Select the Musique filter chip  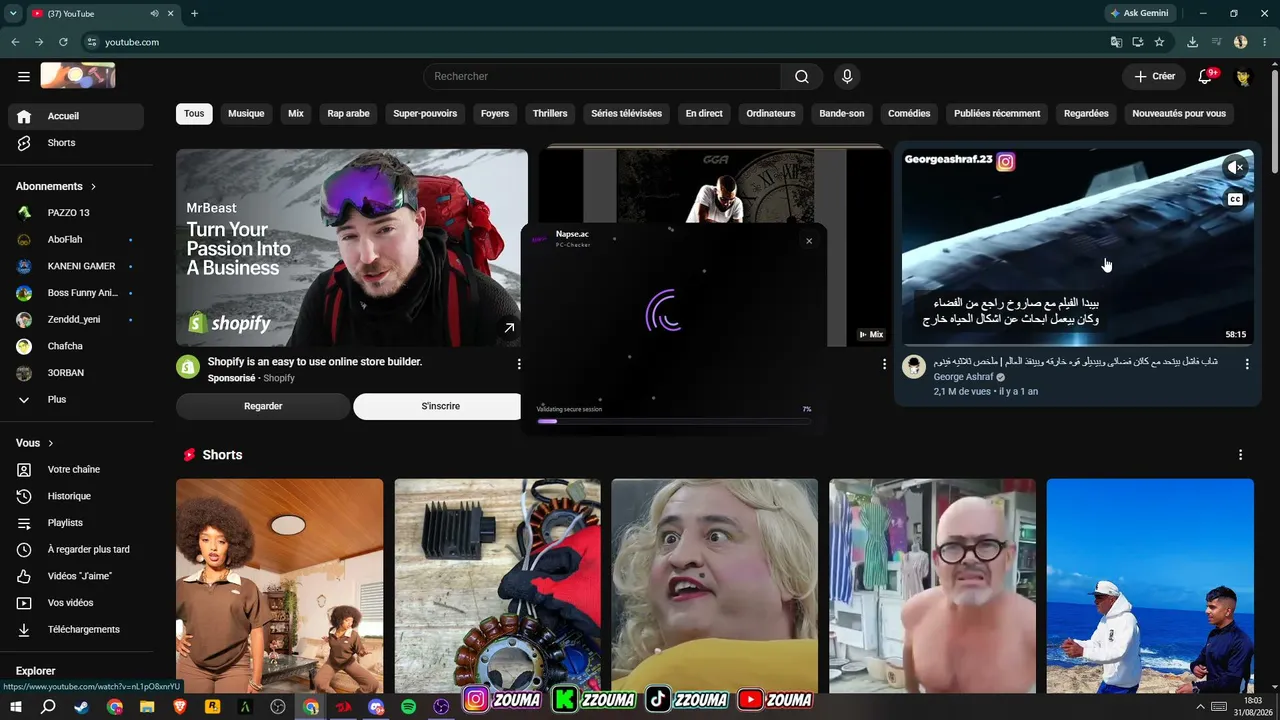[246, 114]
